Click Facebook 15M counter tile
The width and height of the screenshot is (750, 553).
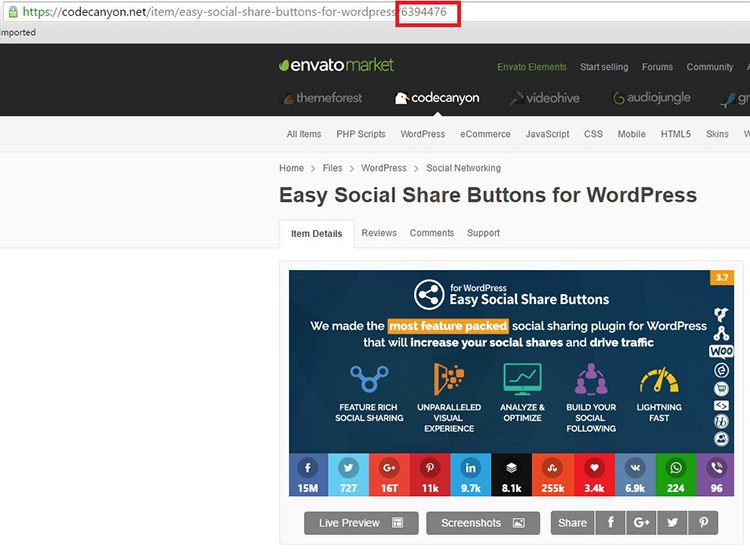click(308, 475)
